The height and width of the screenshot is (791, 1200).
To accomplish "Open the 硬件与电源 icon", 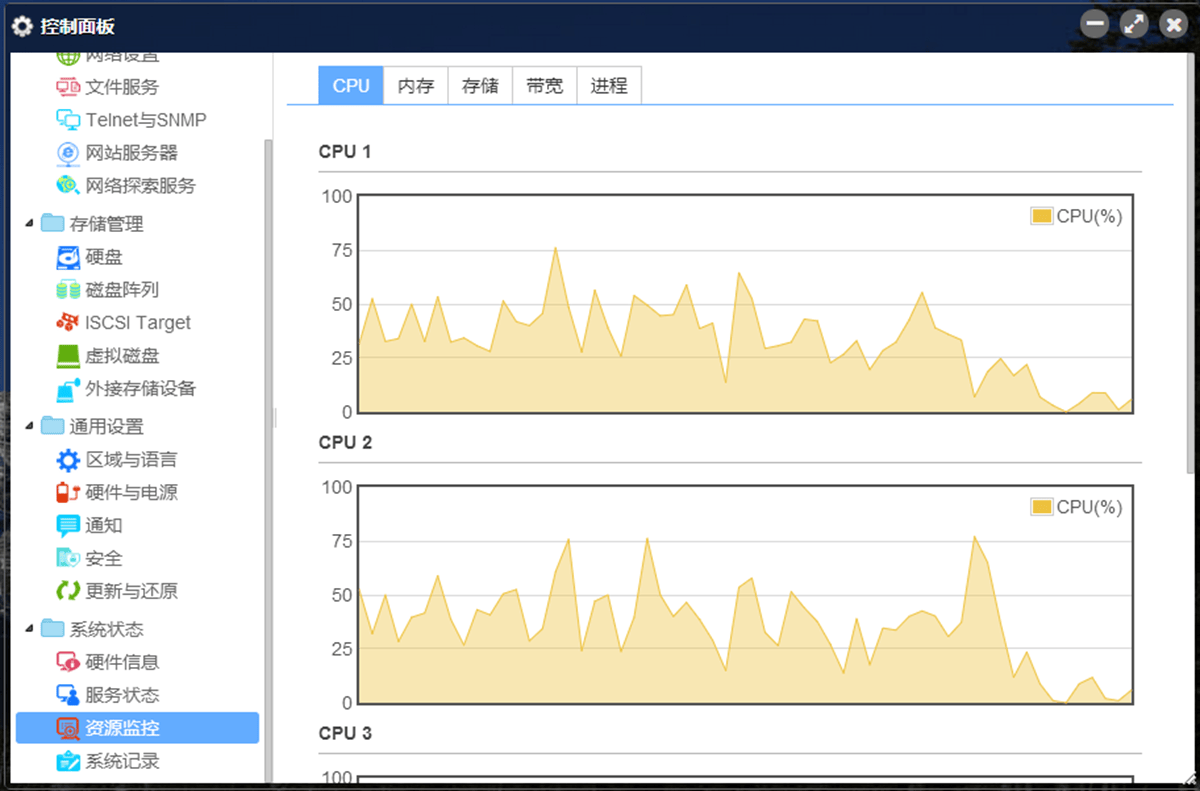I will click(68, 493).
